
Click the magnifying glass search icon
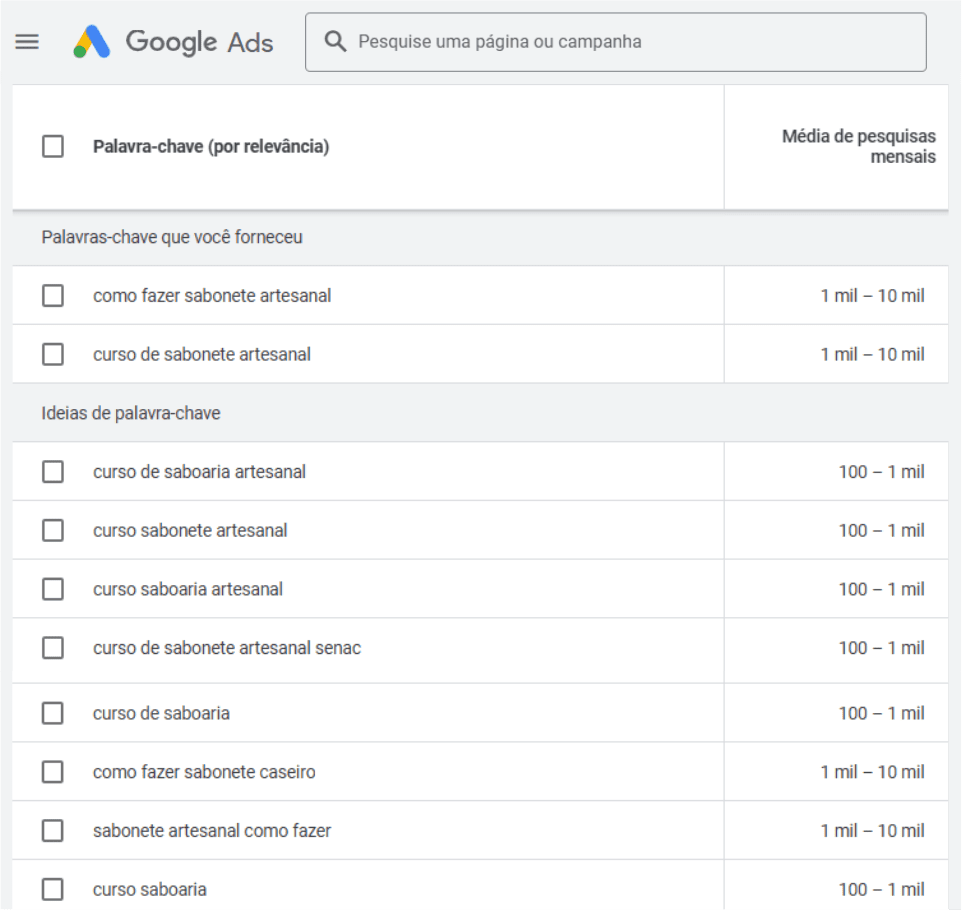[x=337, y=42]
